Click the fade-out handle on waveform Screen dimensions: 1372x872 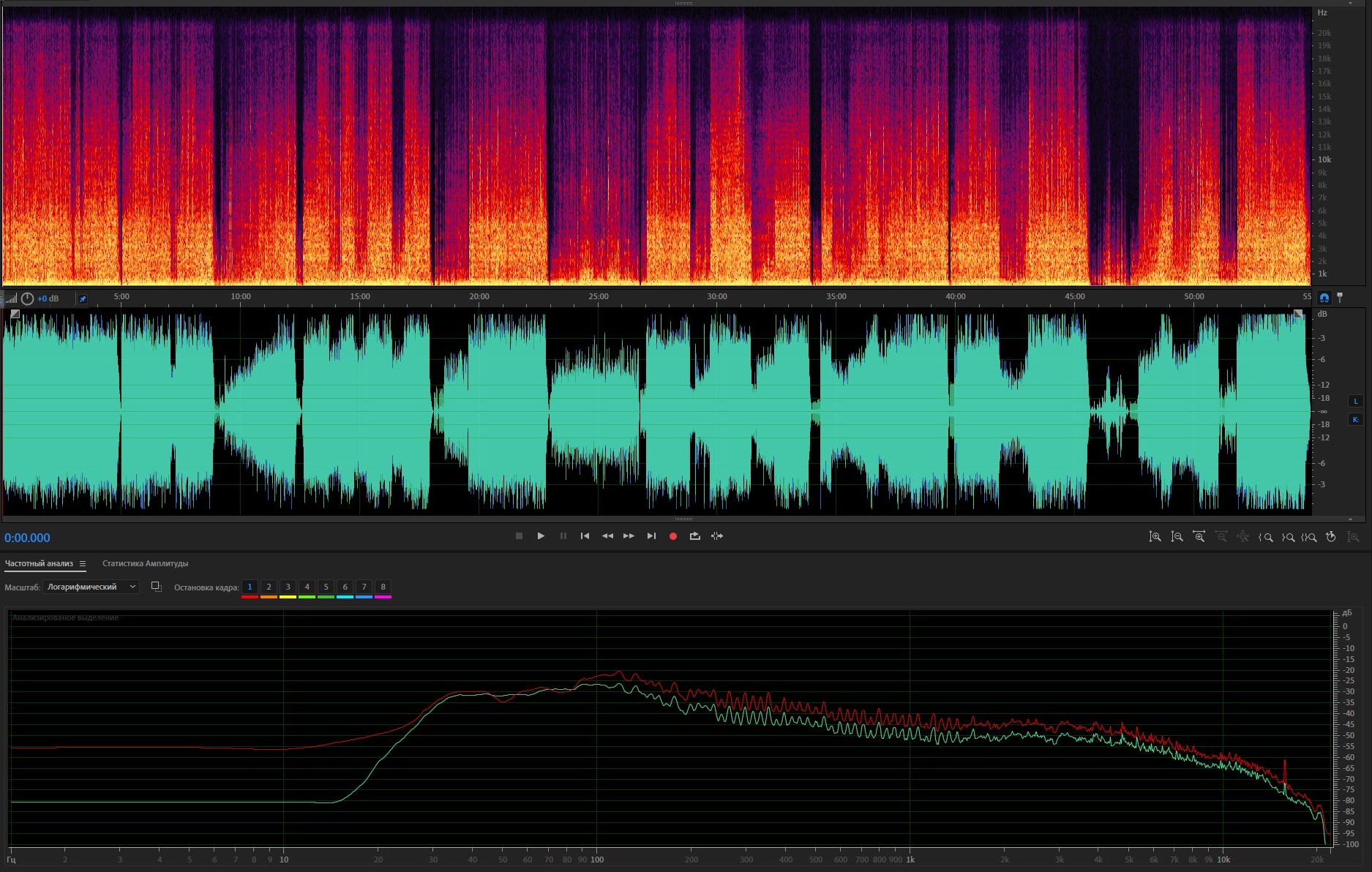click(1298, 314)
